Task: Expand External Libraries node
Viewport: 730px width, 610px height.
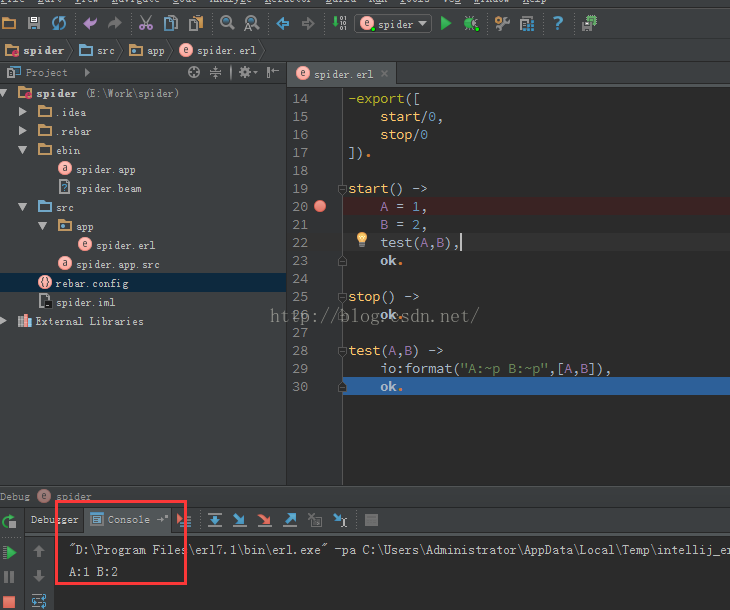Action: pos(4,321)
